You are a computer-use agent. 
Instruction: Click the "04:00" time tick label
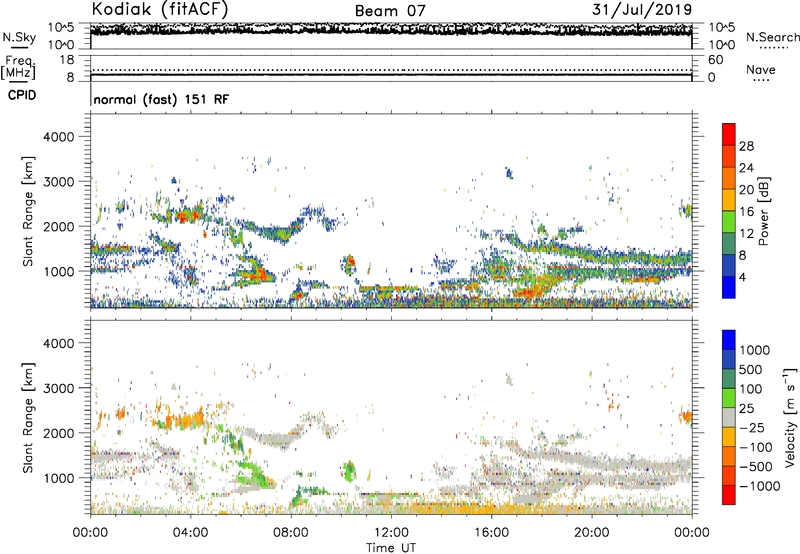point(190,533)
